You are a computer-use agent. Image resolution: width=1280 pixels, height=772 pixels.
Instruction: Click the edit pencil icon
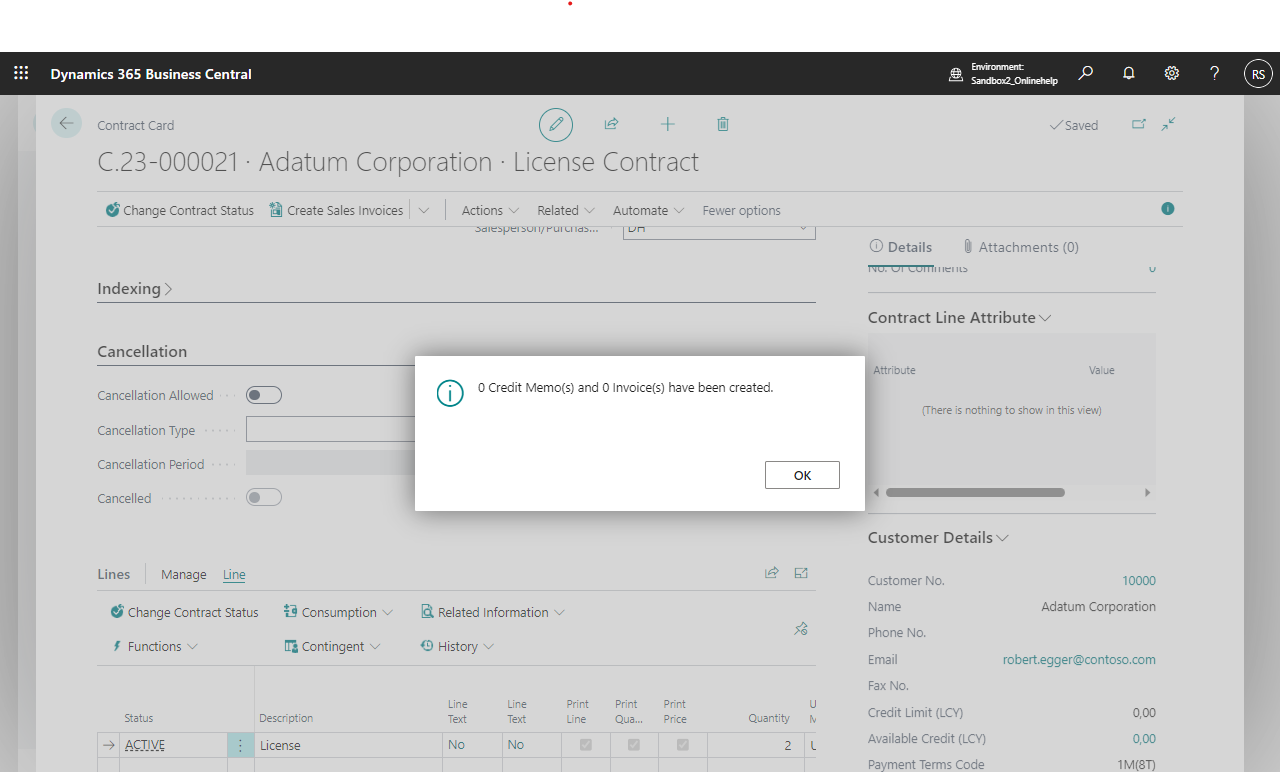556,125
